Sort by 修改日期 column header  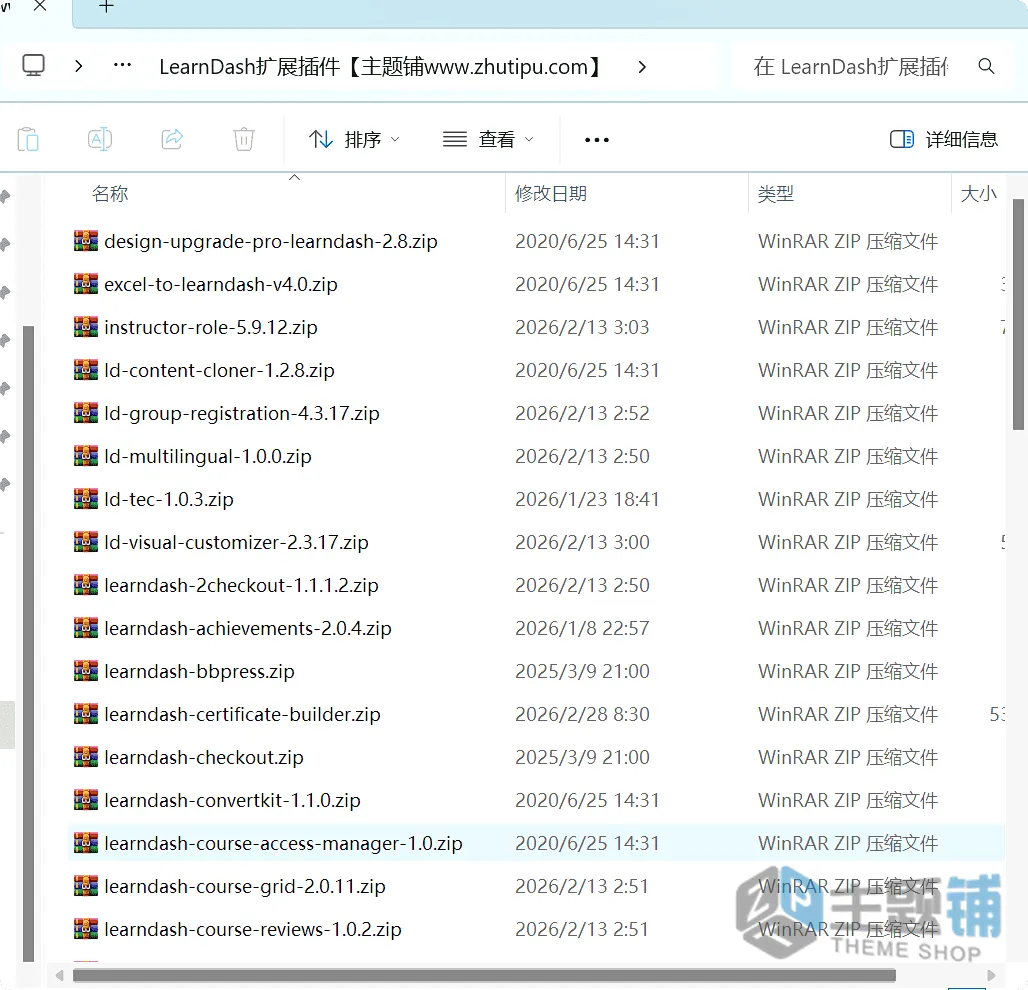tap(551, 193)
